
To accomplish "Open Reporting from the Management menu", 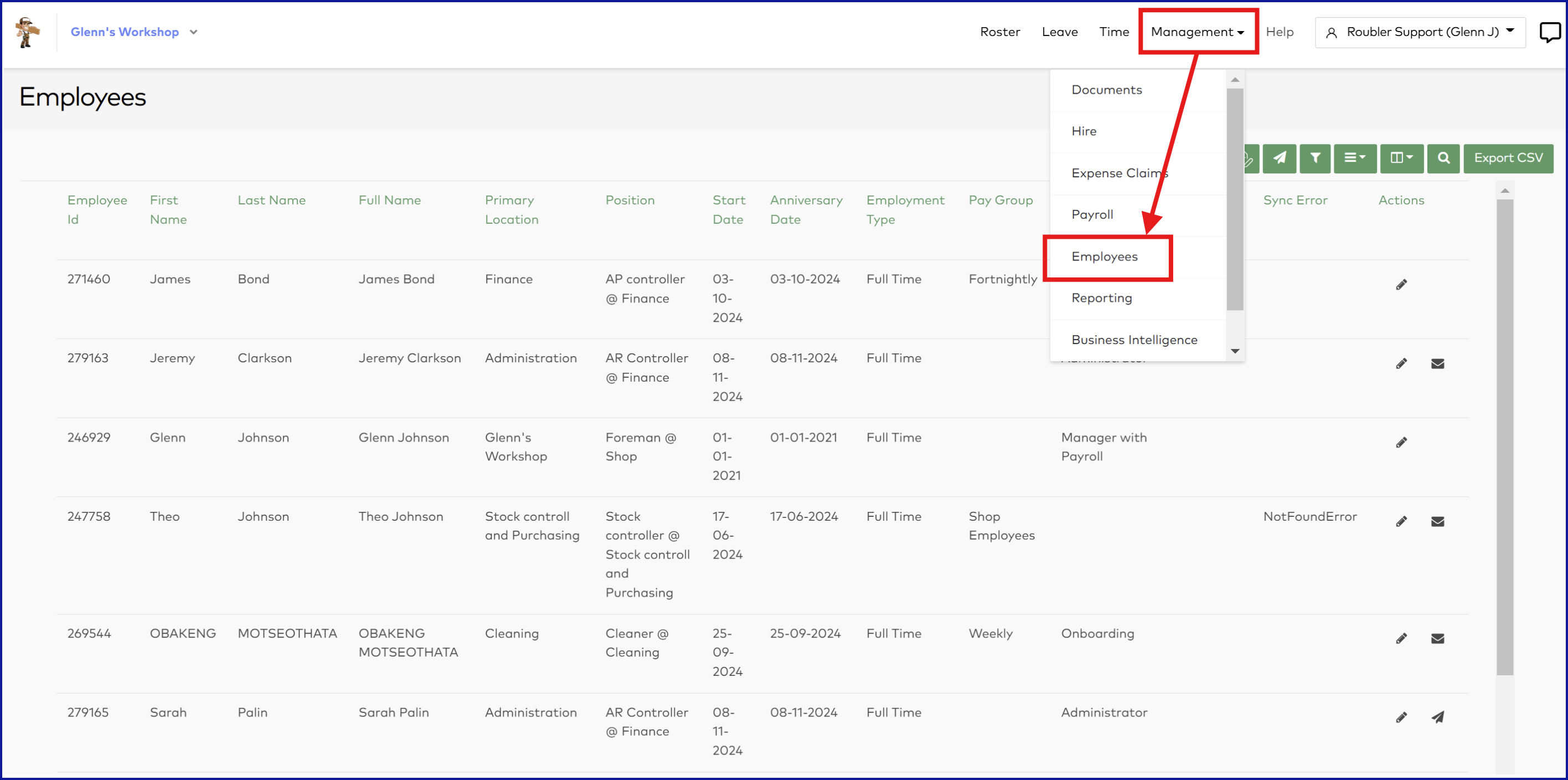I will (1101, 297).
